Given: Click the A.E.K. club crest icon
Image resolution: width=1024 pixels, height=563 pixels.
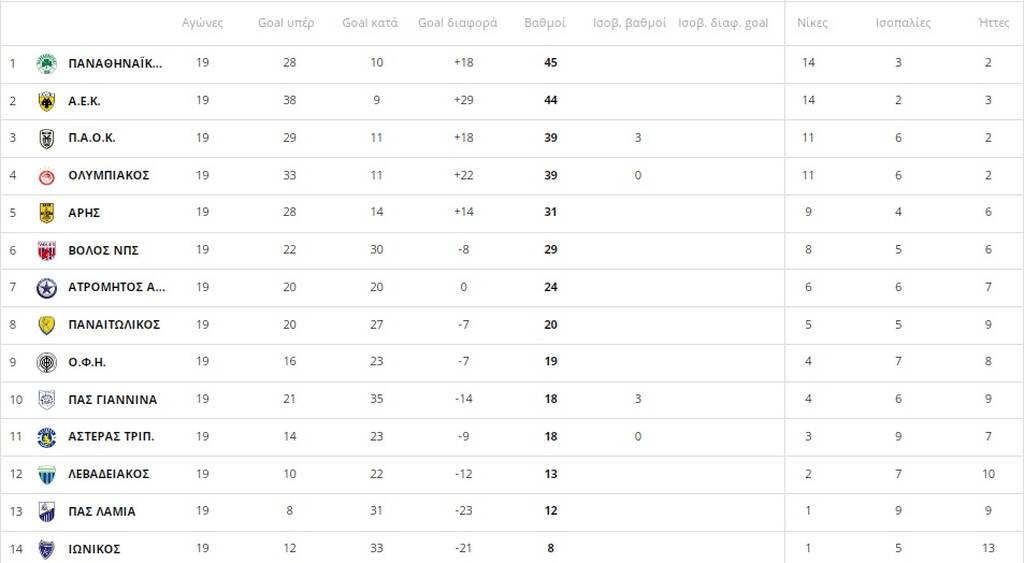Looking at the screenshot, I should [46, 101].
